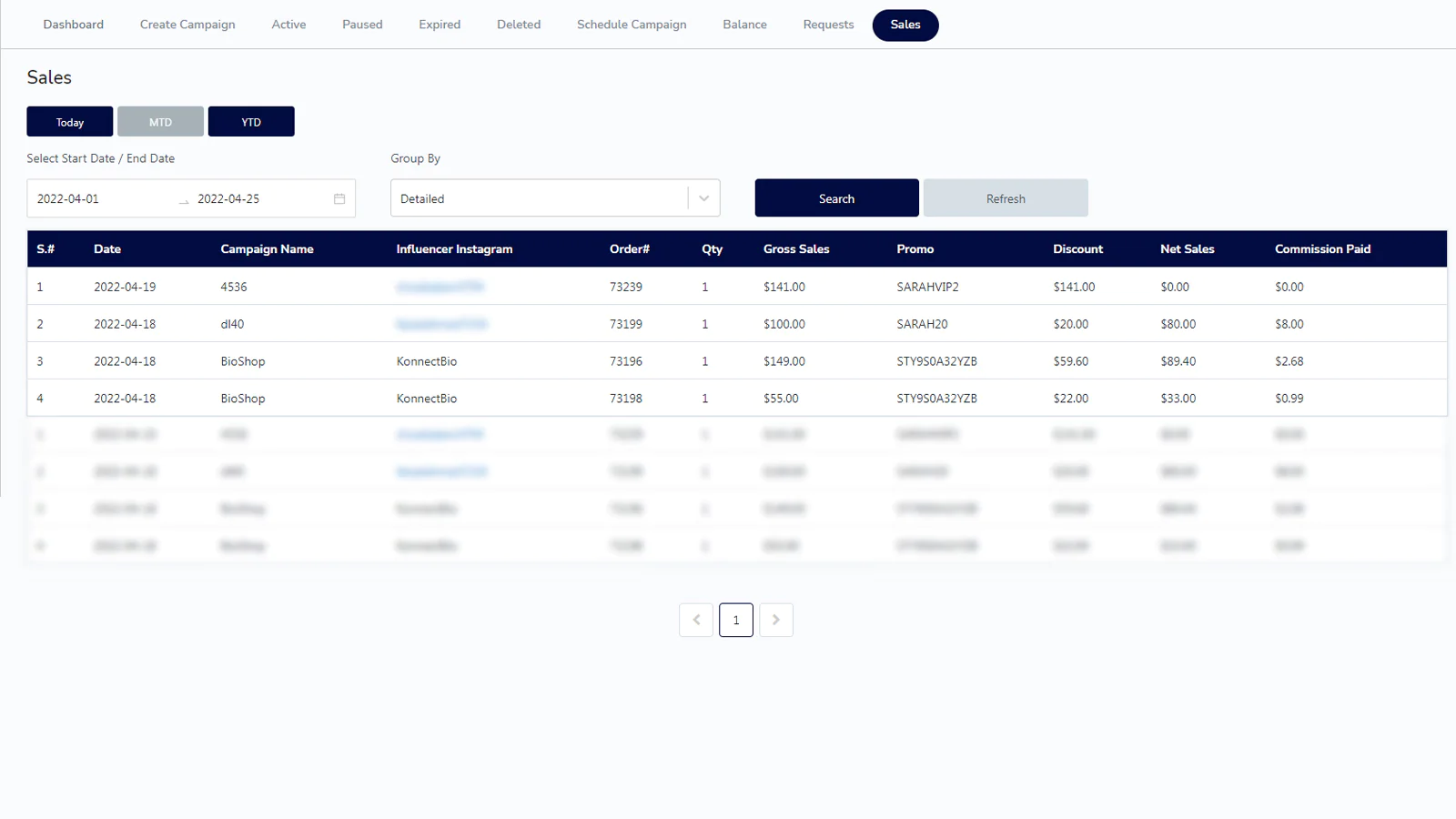The width and height of the screenshot is (1456, 819).
Task: Switch to the MTD date filter
Action: pyautogui.click(x=160, y=122)
